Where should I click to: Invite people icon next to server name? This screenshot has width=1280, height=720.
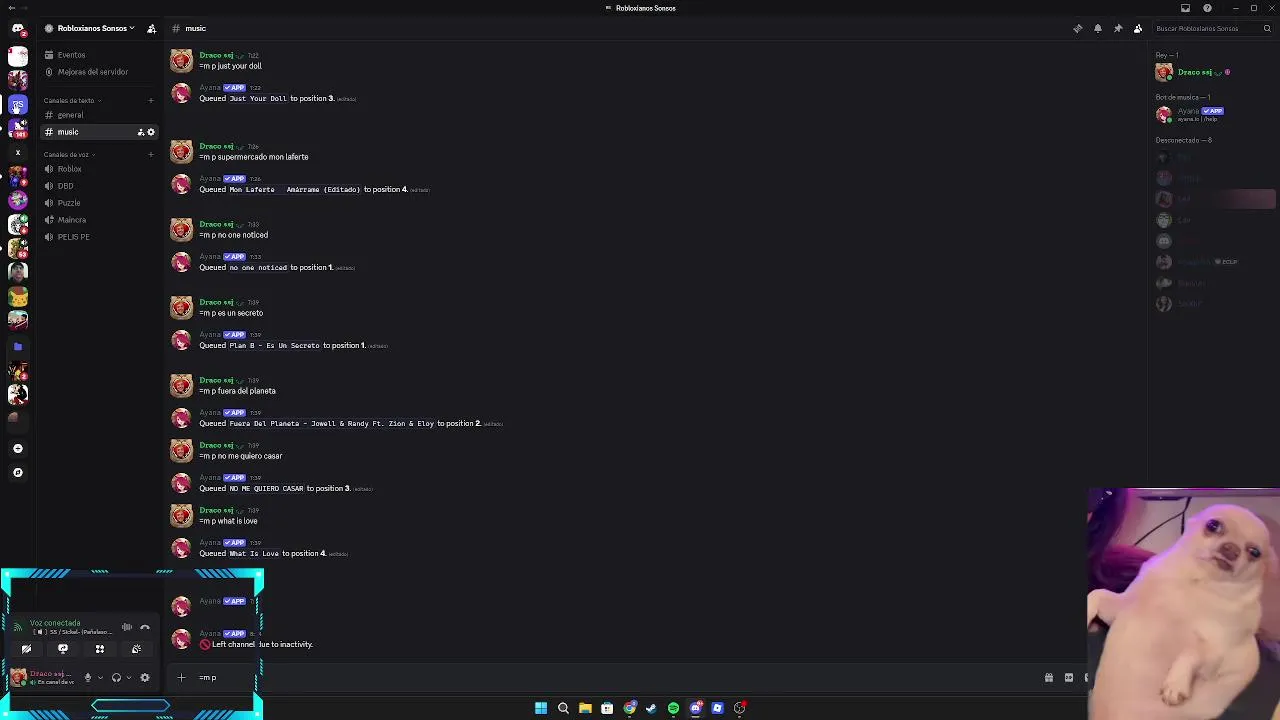[x=151, y=28]
